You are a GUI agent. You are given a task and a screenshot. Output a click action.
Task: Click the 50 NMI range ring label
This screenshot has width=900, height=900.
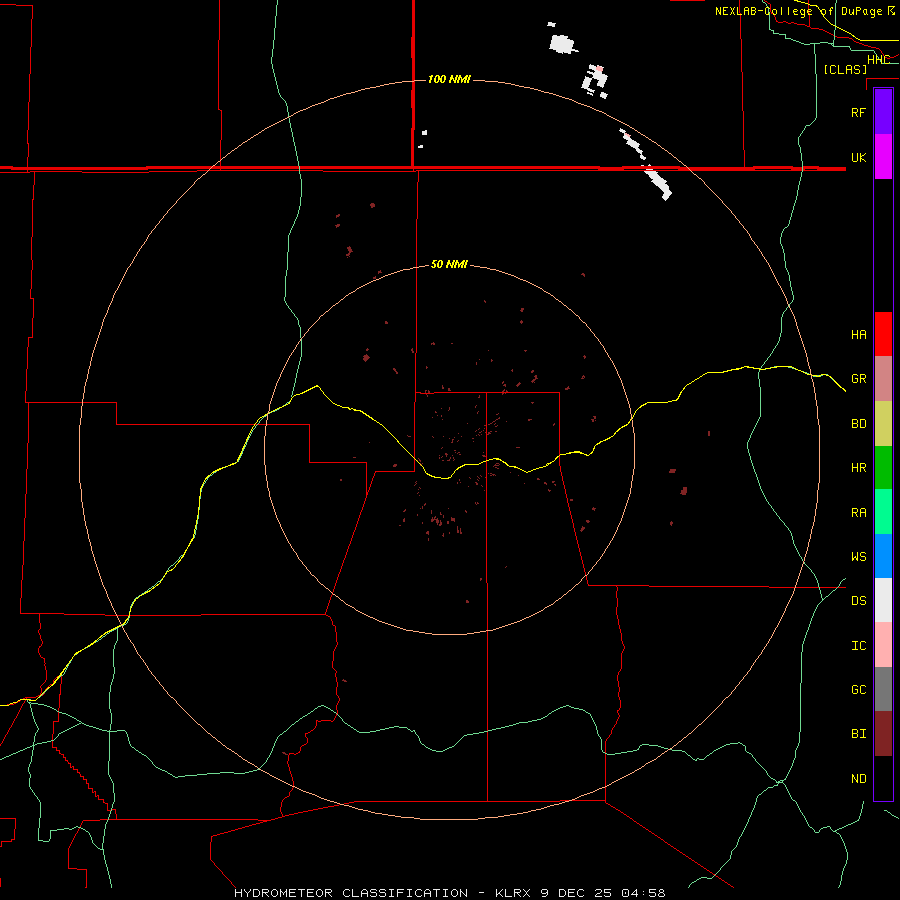(449, 264)
